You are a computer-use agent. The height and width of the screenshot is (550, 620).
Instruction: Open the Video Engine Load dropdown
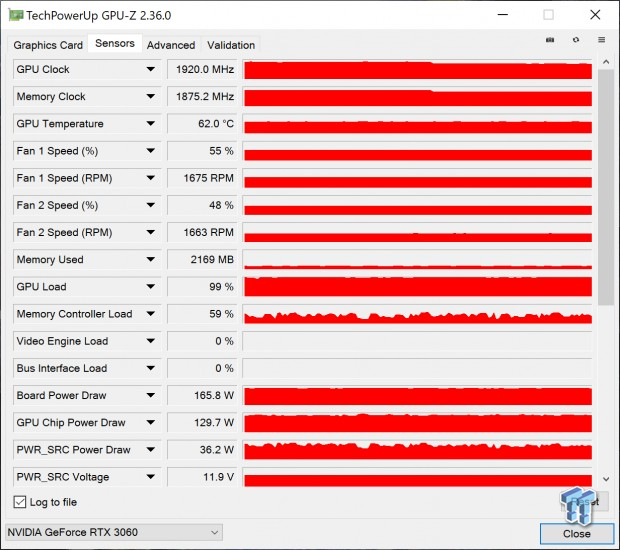[x=150, y=341]
